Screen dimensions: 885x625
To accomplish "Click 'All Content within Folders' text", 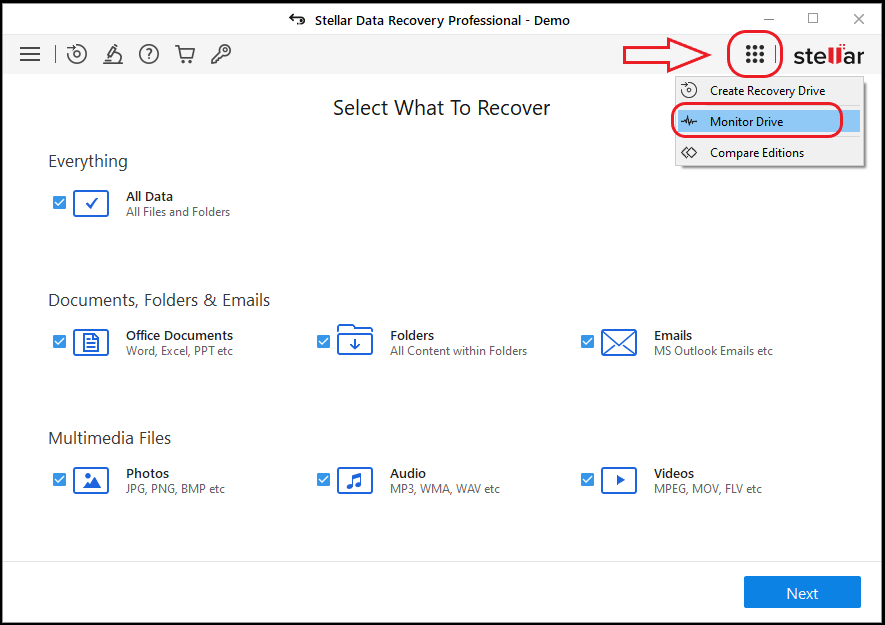I will (458, 351).
